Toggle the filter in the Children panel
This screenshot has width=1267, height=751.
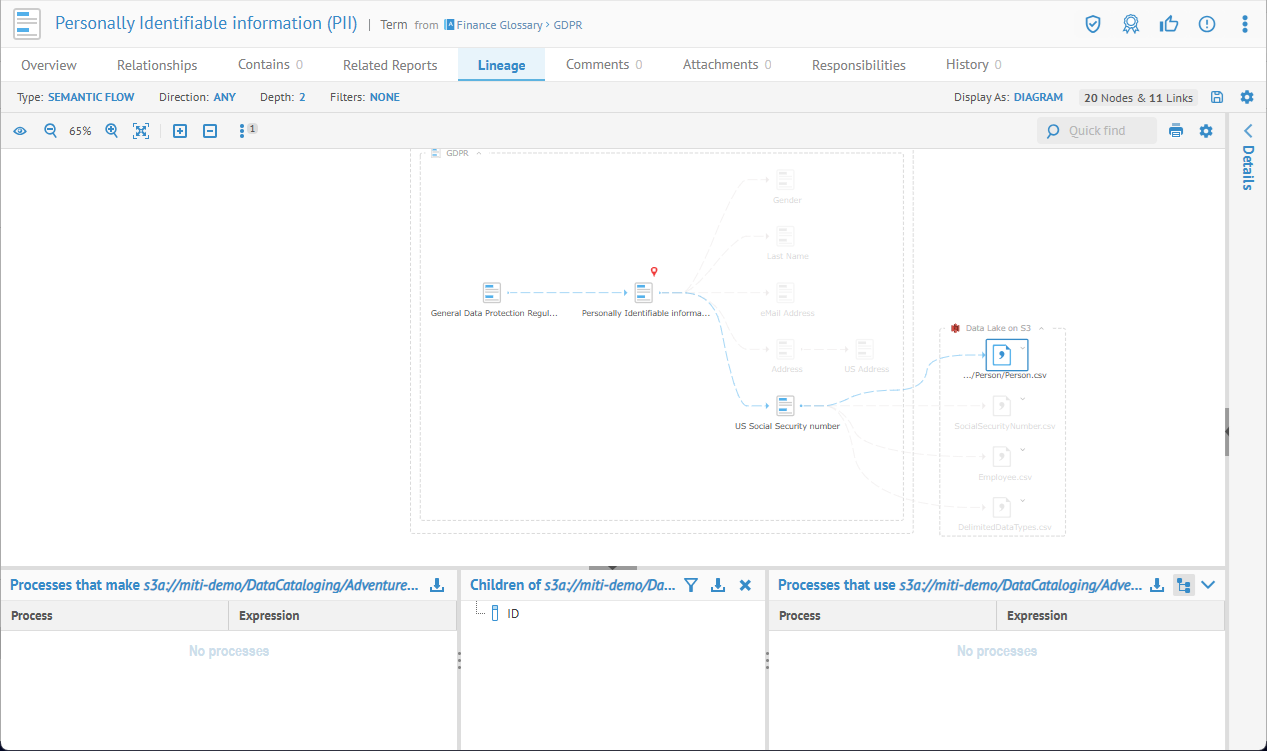[x=690, y=585]
